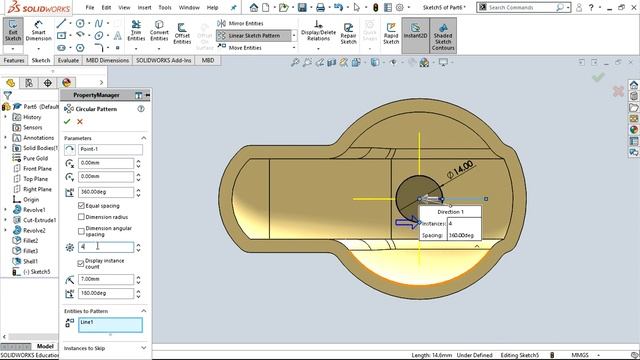Collapse the Parameters section
The image size is (640, 360).
144,138
